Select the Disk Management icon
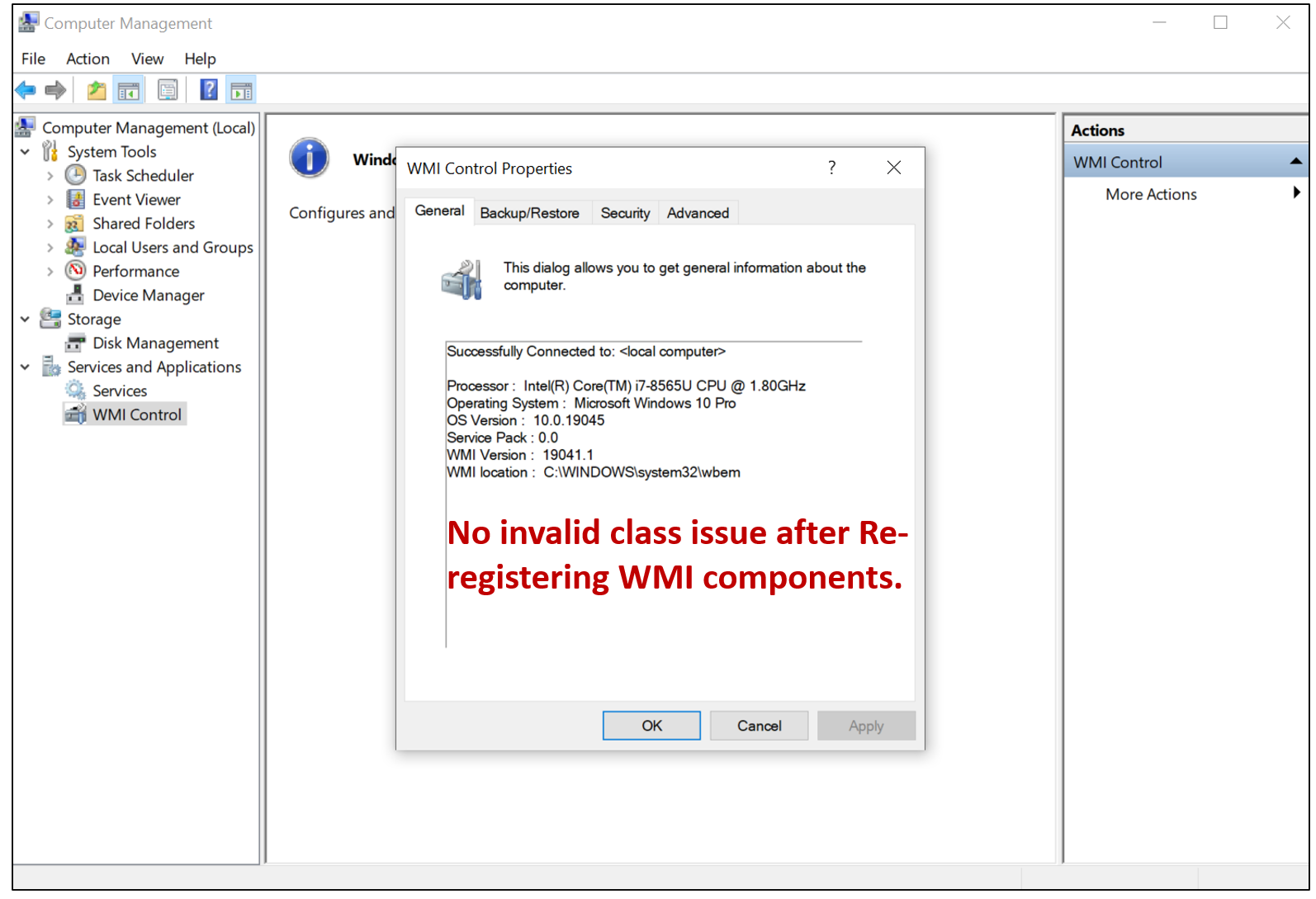Image resolution: width=1316 pixels, height=899 pixels. pyautogui.click(x=75, y=343)
